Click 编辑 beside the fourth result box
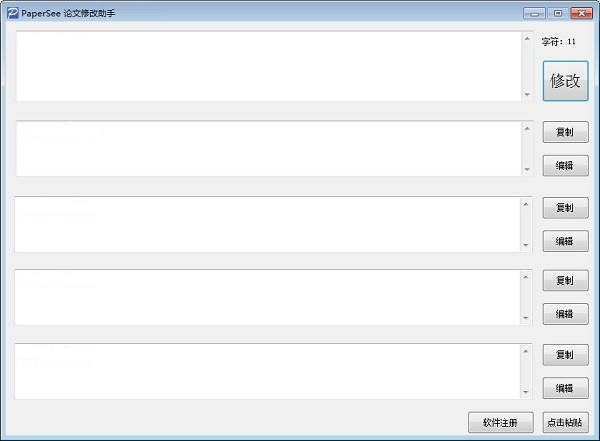The width and height of the screenshot is (600, 441). [x=565, y=388]
